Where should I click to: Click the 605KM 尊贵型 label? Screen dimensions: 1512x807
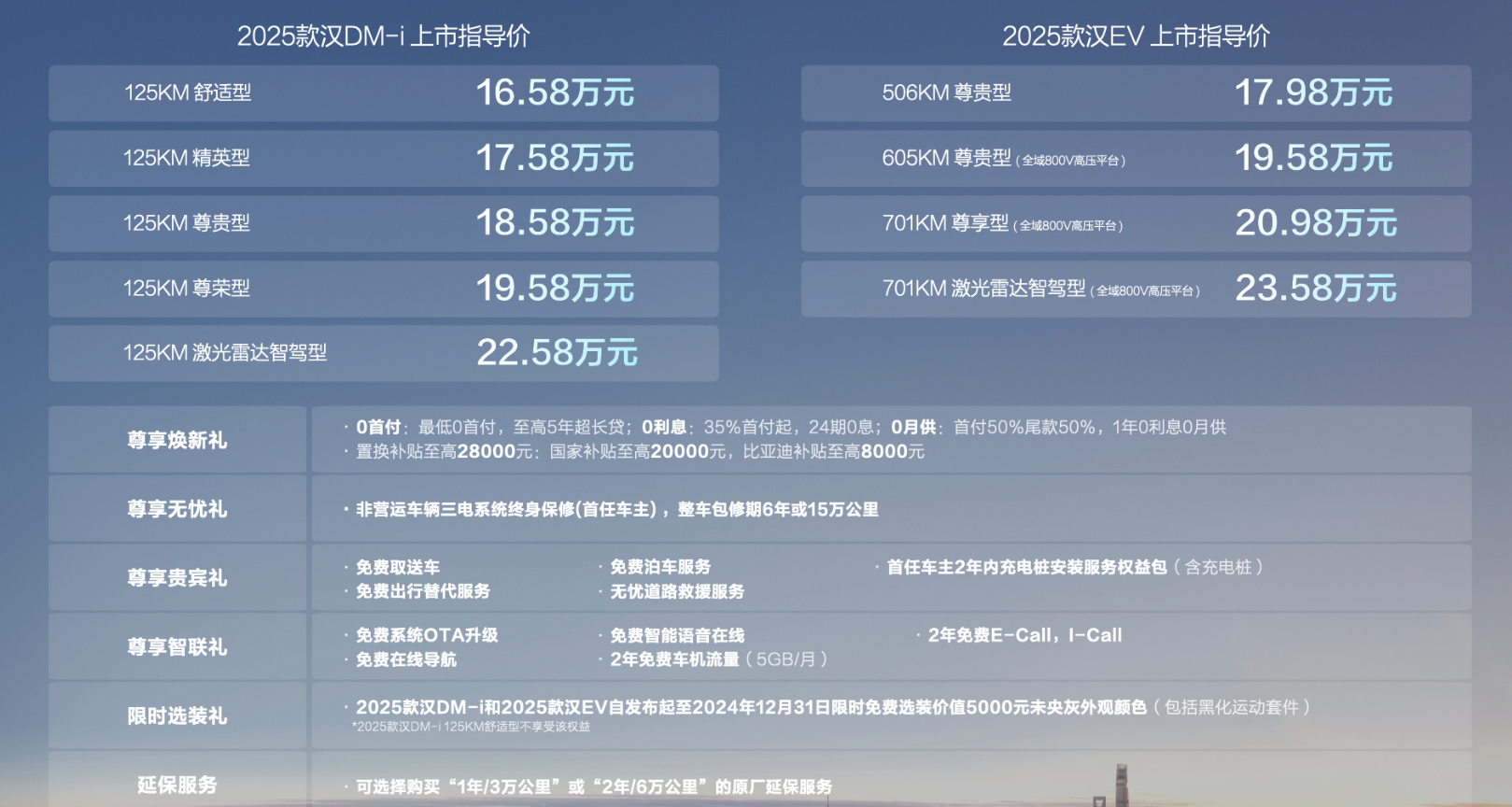pos(946,158)
